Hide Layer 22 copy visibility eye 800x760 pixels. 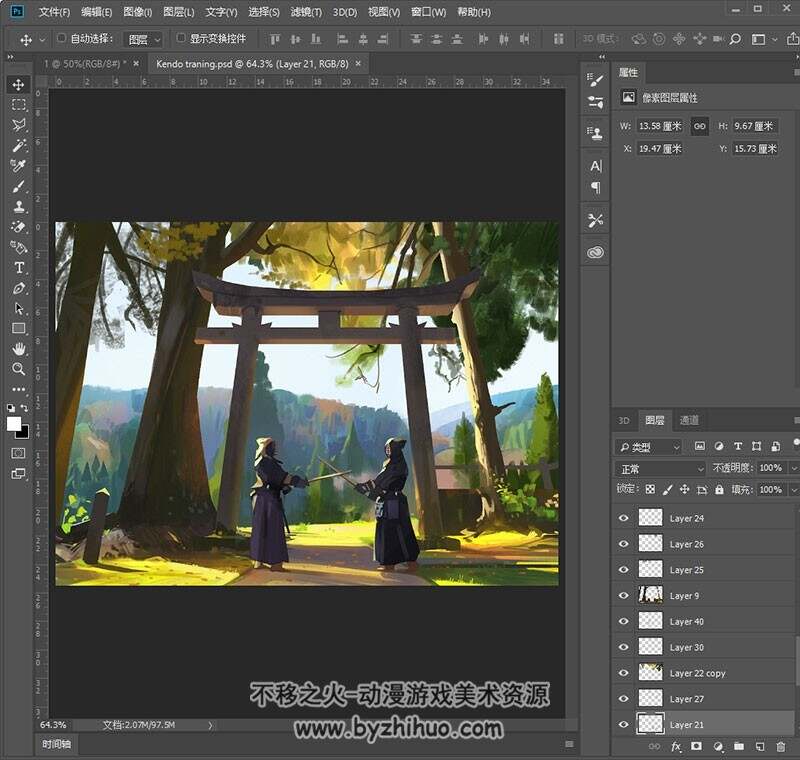623,673
